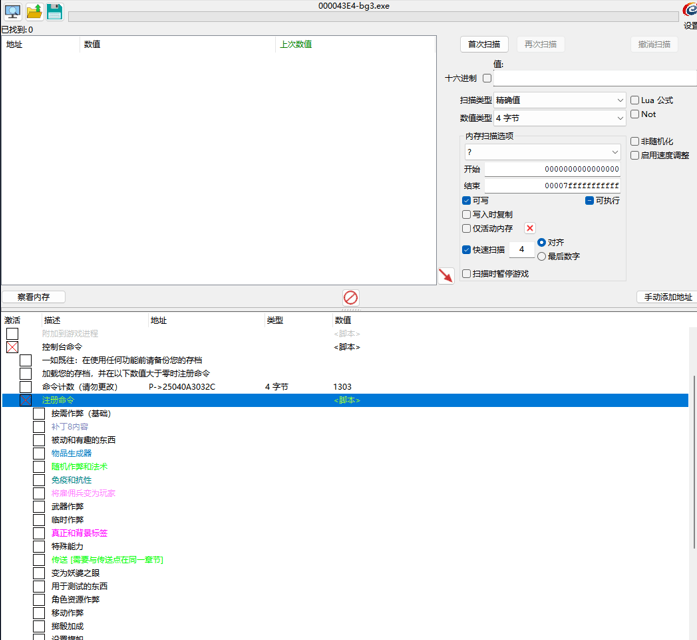Select the 对齐 radio button
Screen dimensions: 697x640
point(541,242)
